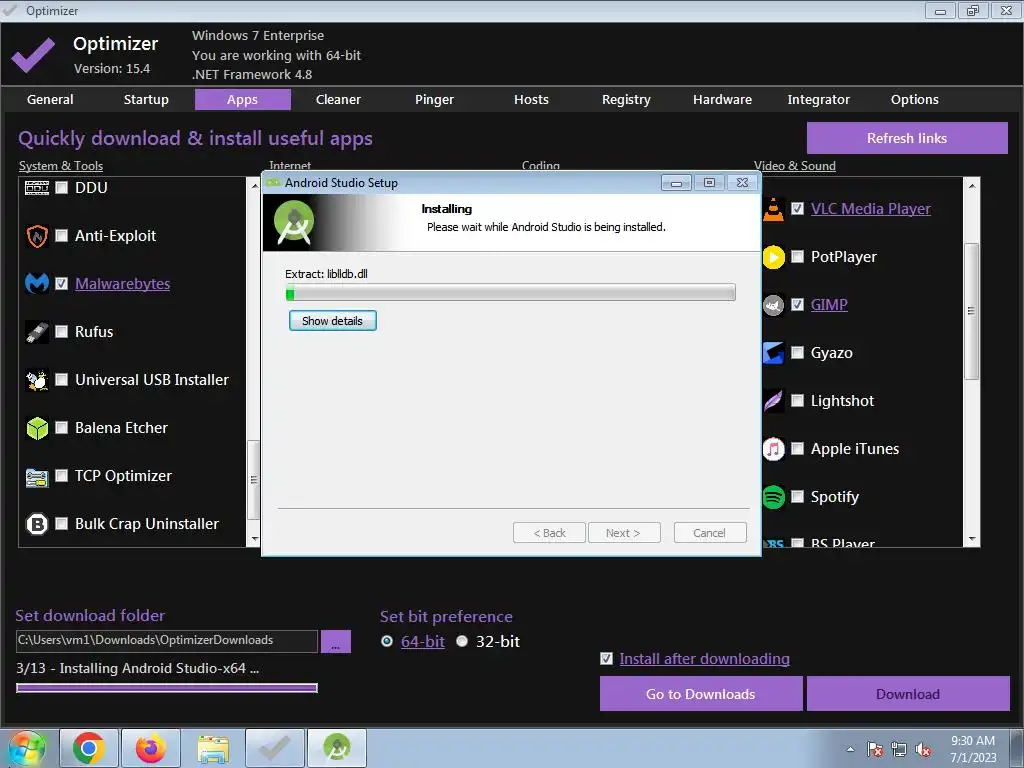The width and height of the screenshot is (1024, 768).
Task: Click the download folder path field
Action: click(x=167, y=641)
